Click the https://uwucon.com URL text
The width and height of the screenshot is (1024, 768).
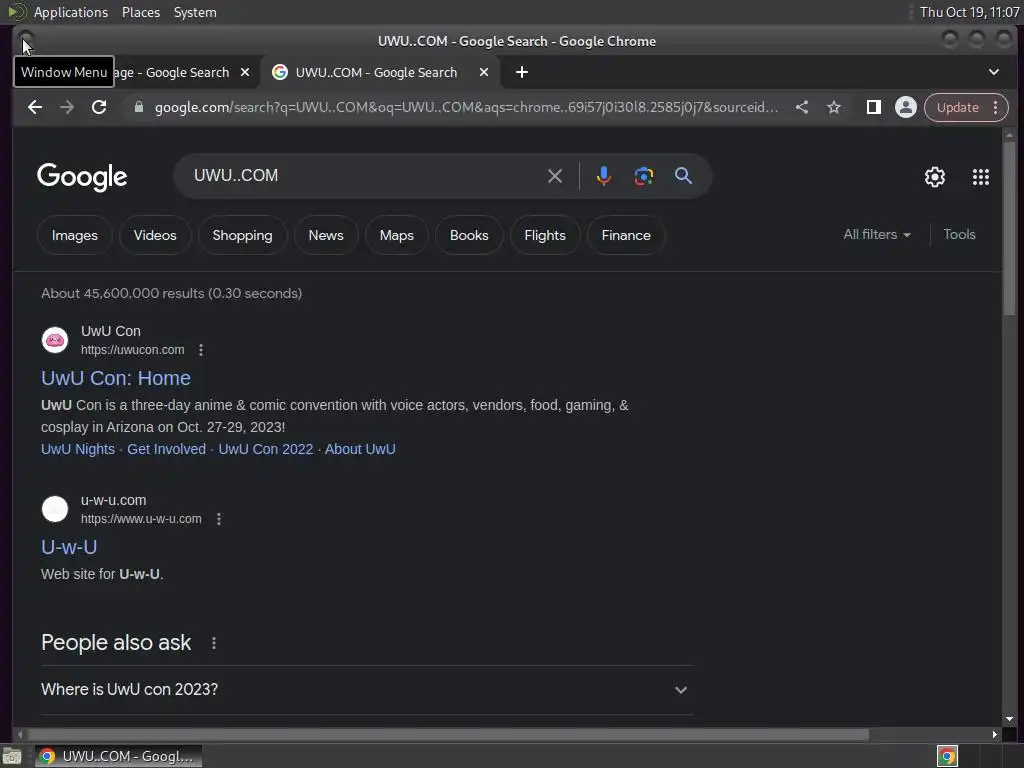point(133,350)
